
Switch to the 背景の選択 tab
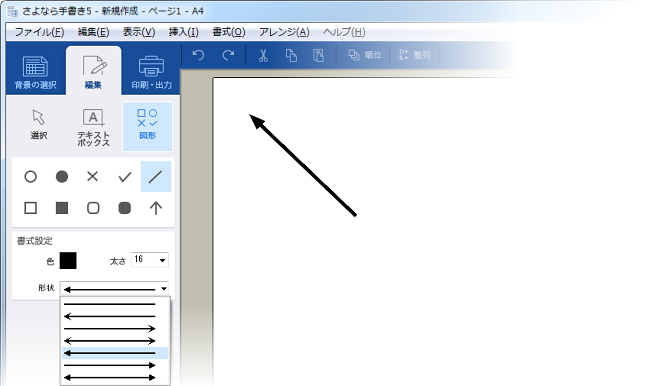[36, 70]
